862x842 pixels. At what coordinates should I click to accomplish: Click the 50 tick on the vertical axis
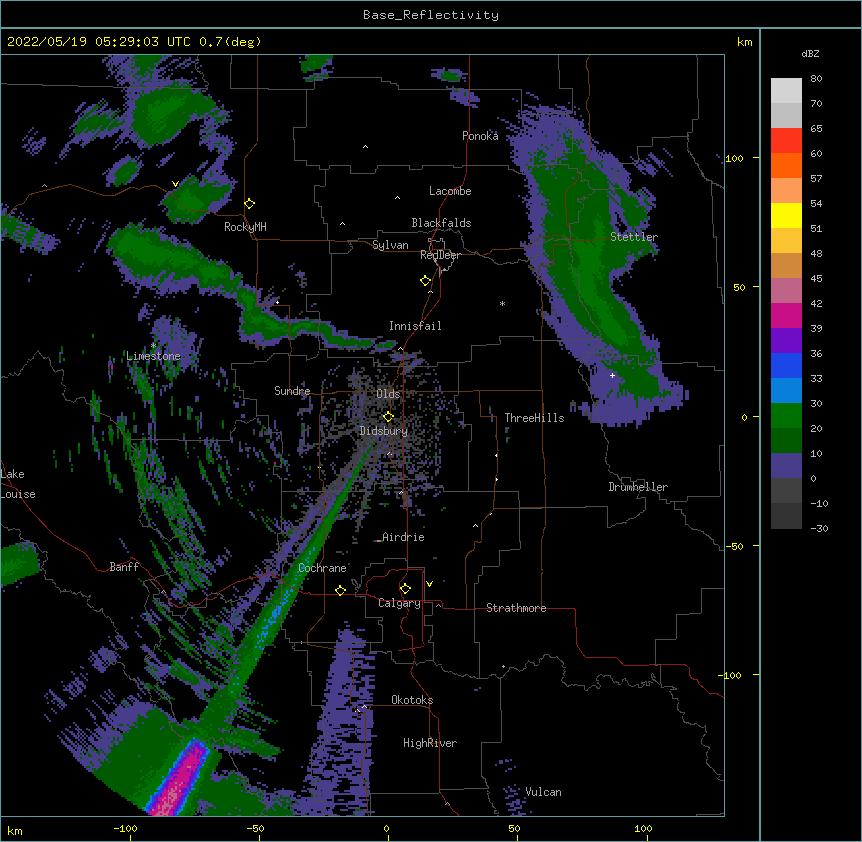pyautogui.click(x=739, y=287)
